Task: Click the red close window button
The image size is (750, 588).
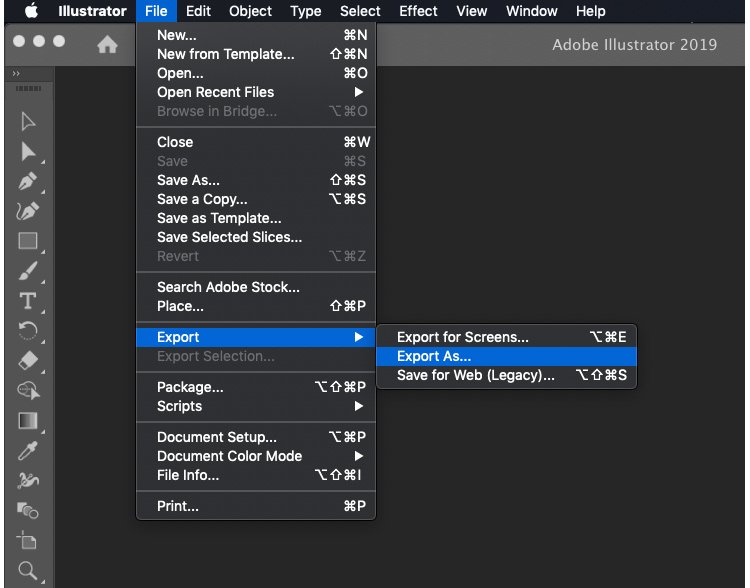Action: pos(19,41)
